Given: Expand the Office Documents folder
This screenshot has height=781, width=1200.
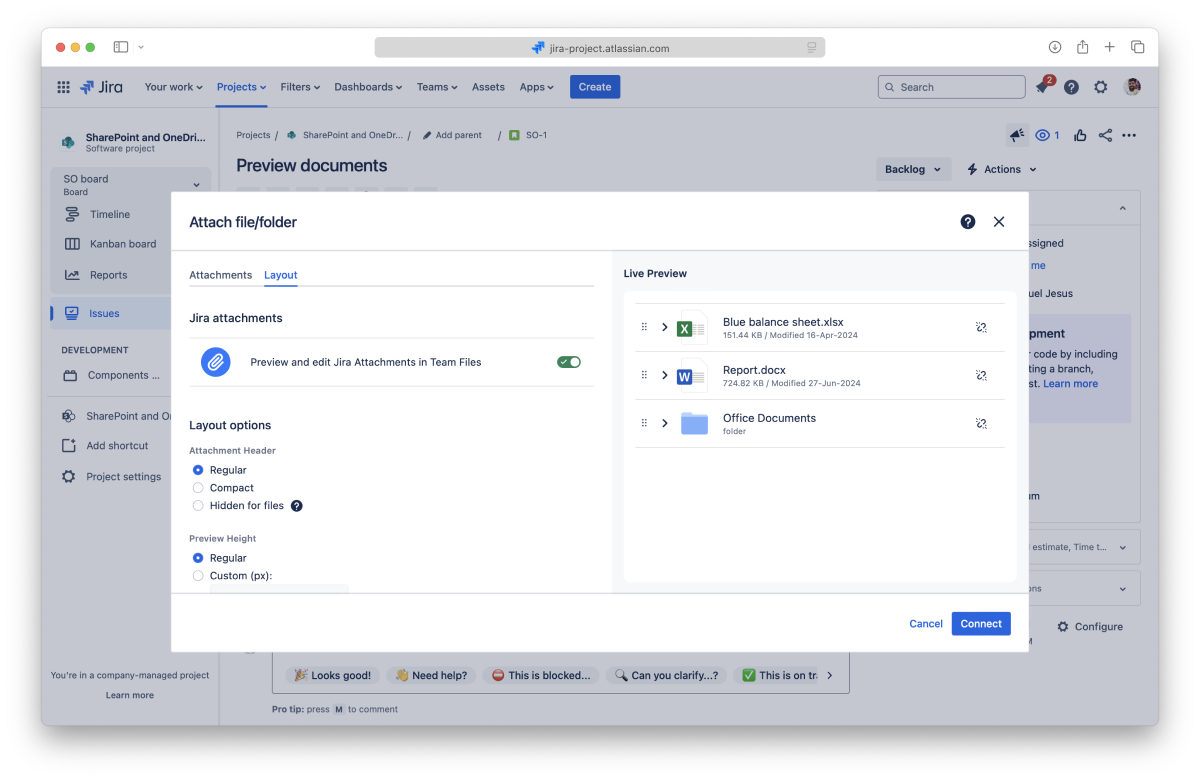Looking at the screenshot, I should pyautogui.click(x=665, y=423).
